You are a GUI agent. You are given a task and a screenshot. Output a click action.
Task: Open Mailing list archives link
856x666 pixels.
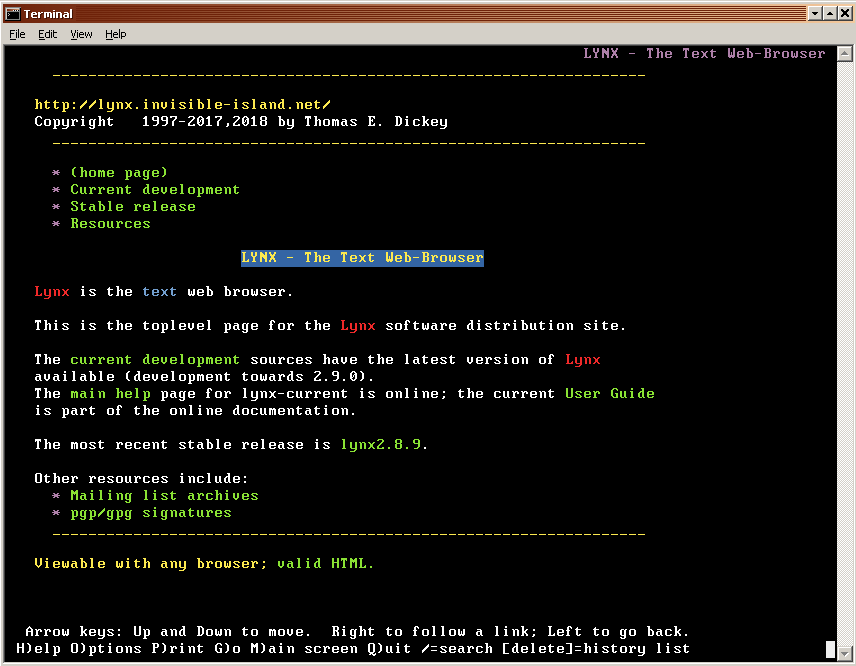click(164, 496)
